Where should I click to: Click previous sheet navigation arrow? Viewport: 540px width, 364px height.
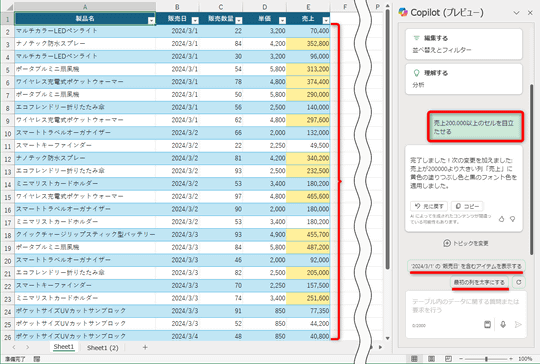tap(14, 347)
